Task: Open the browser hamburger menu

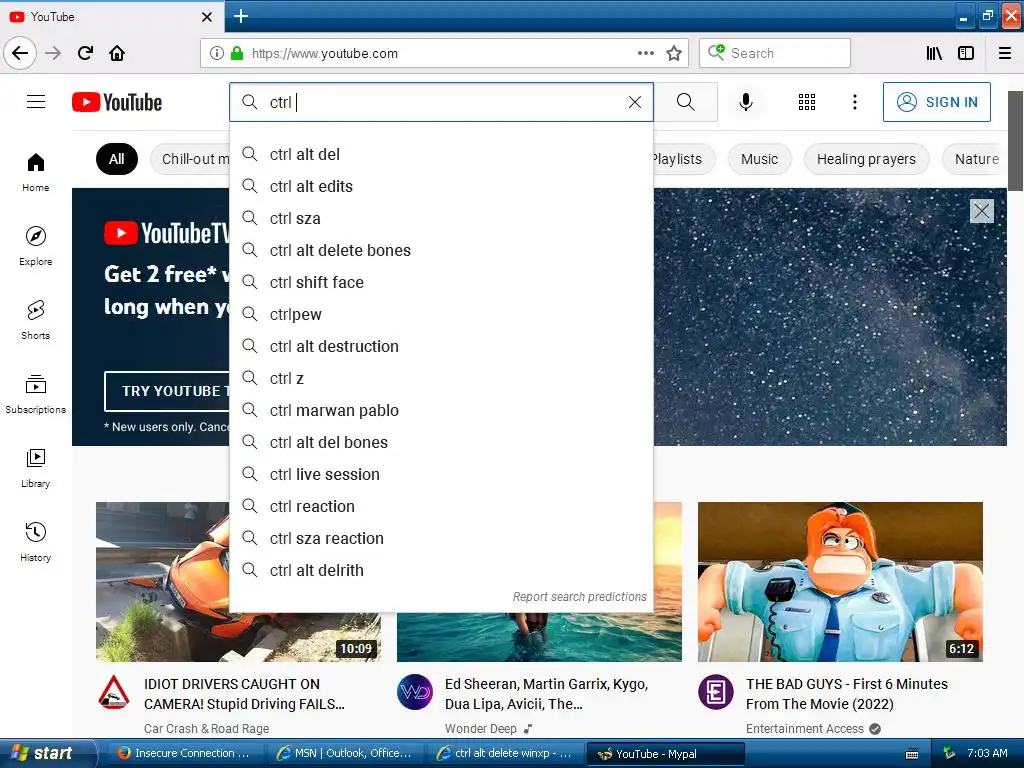Action: (1005, 53)
